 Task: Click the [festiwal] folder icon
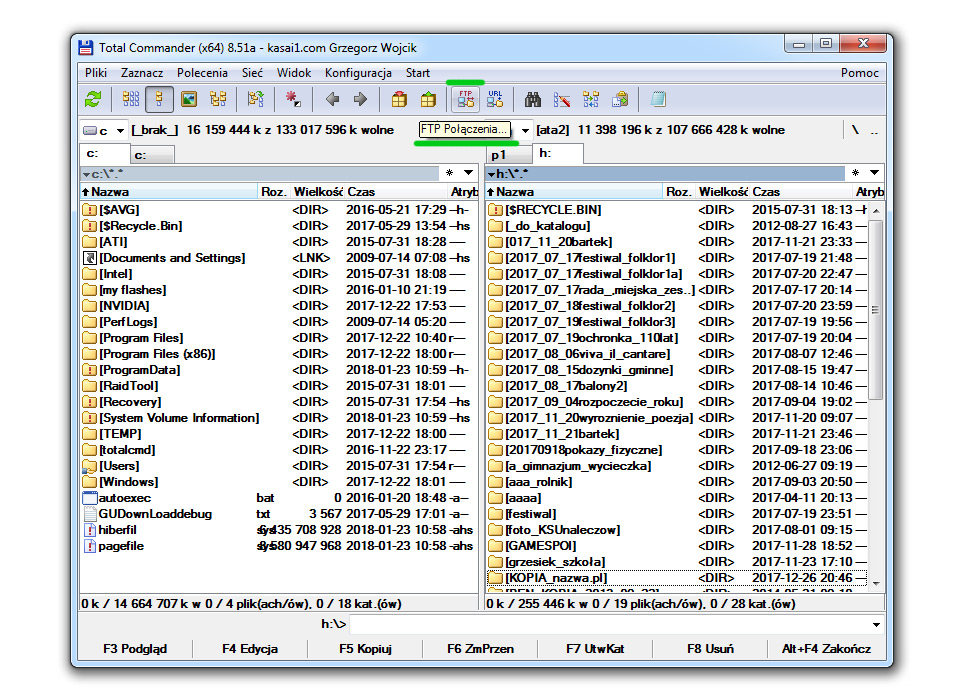pos(495,514)
